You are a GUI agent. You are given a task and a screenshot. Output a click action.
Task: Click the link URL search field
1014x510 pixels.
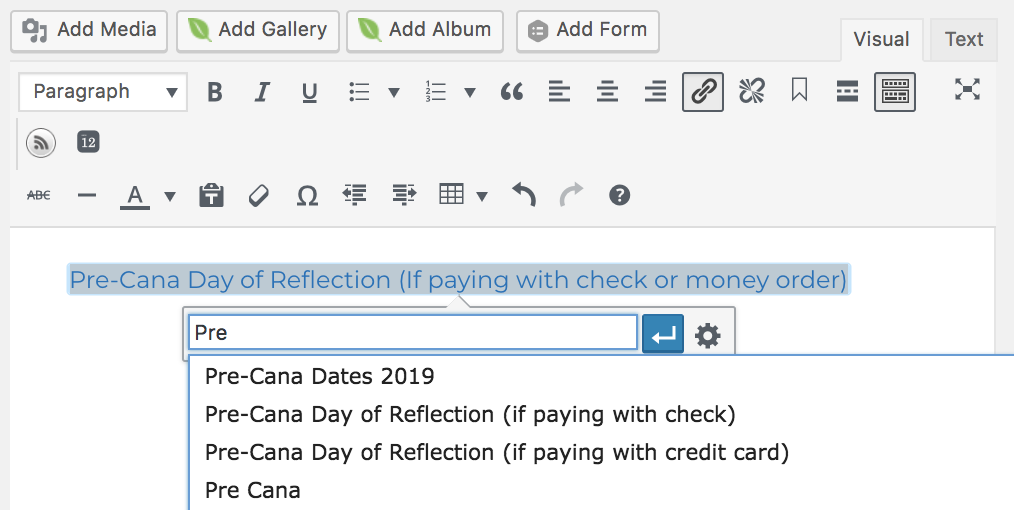coord(412,333)
